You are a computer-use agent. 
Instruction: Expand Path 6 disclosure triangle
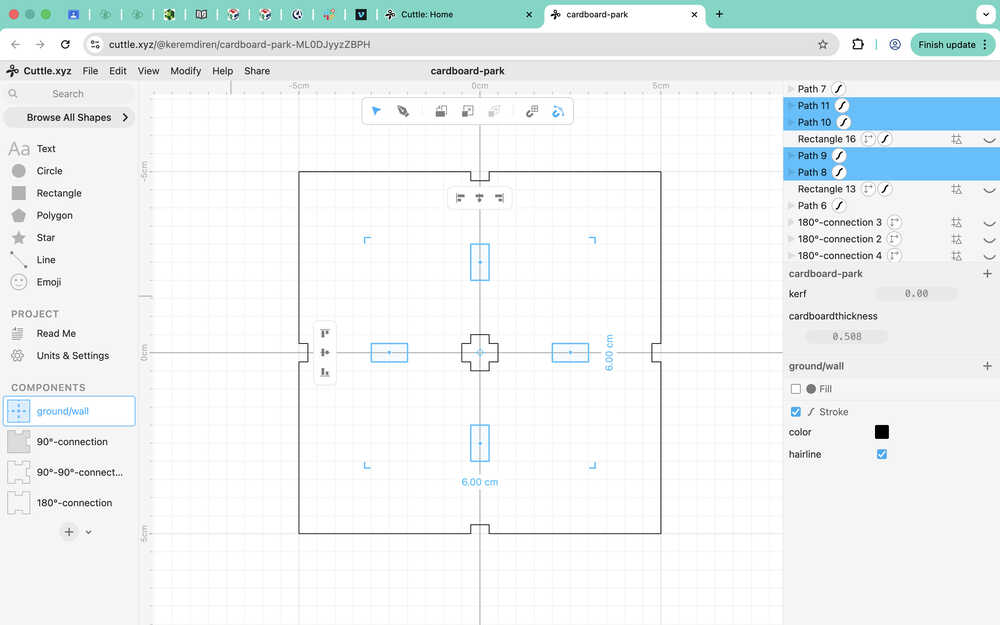[791, 206]
